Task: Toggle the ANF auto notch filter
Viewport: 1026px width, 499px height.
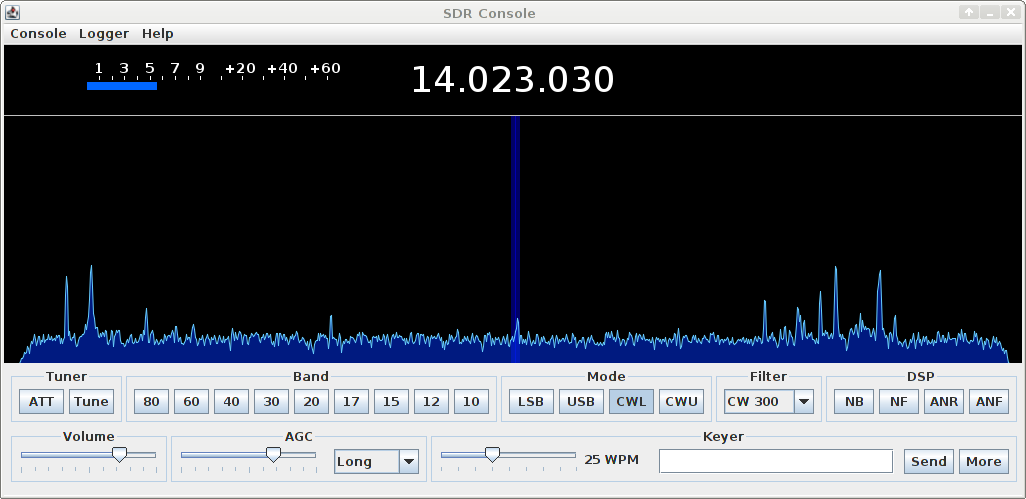Action: [989, 402]
